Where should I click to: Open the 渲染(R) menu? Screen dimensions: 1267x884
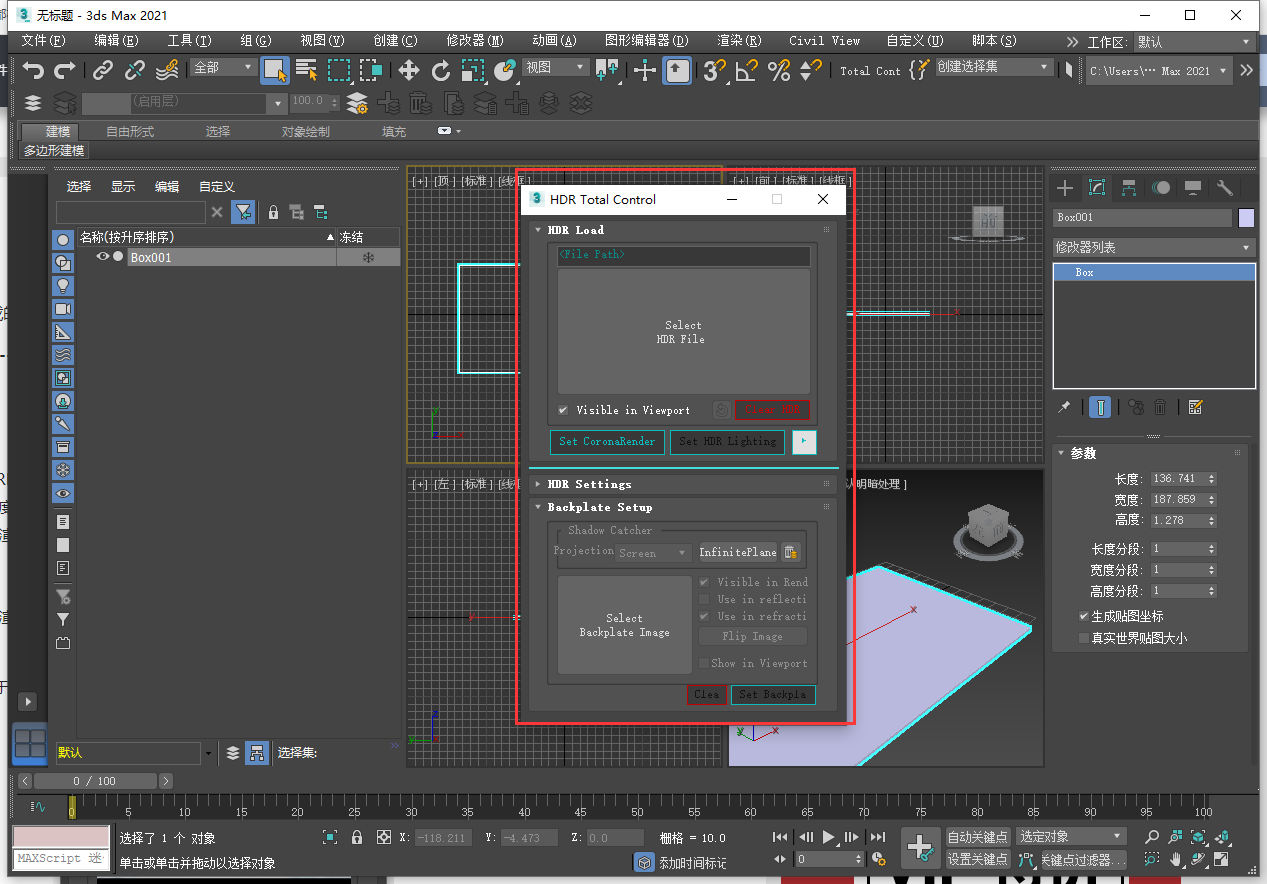pos(739,41)
